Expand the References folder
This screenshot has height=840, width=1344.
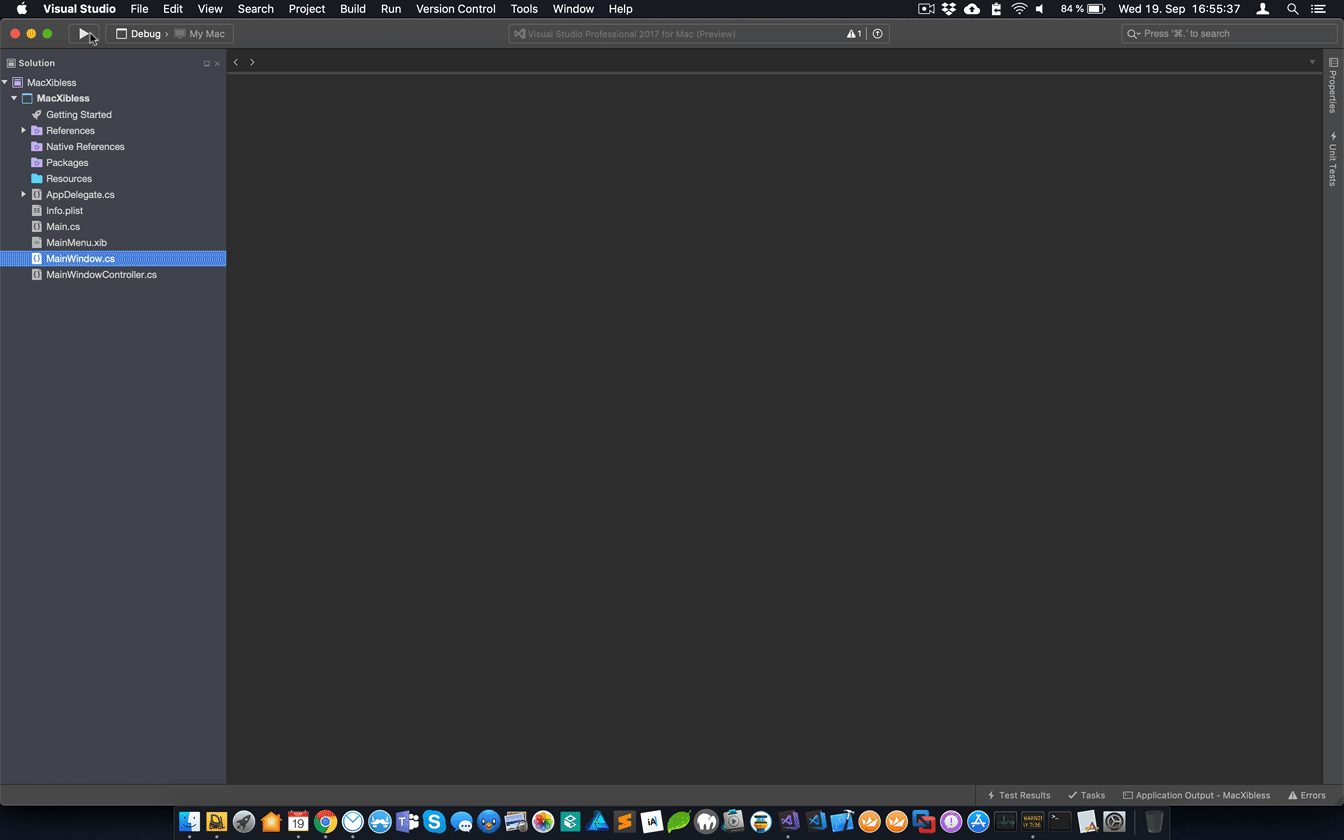point(23,131)
